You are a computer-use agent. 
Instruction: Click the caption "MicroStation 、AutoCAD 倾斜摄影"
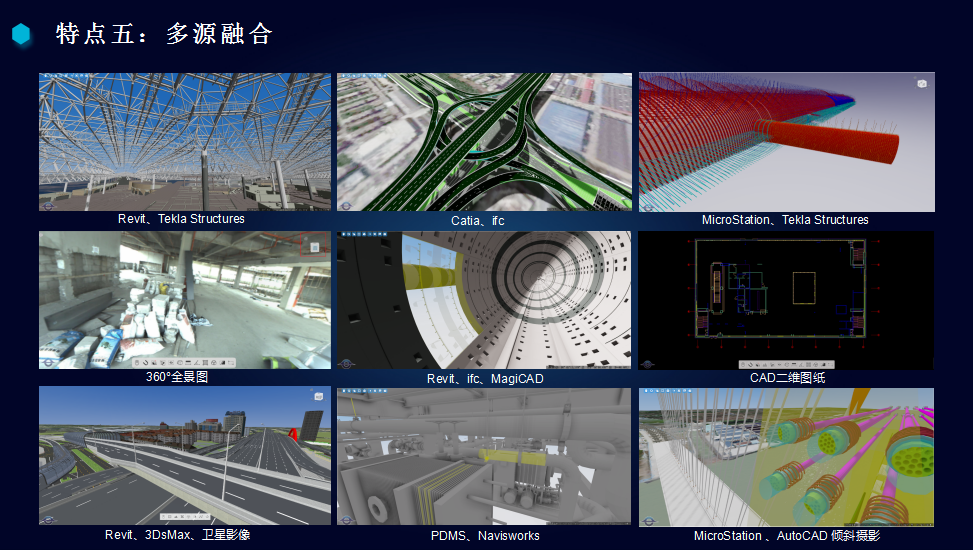click(787, 536)
